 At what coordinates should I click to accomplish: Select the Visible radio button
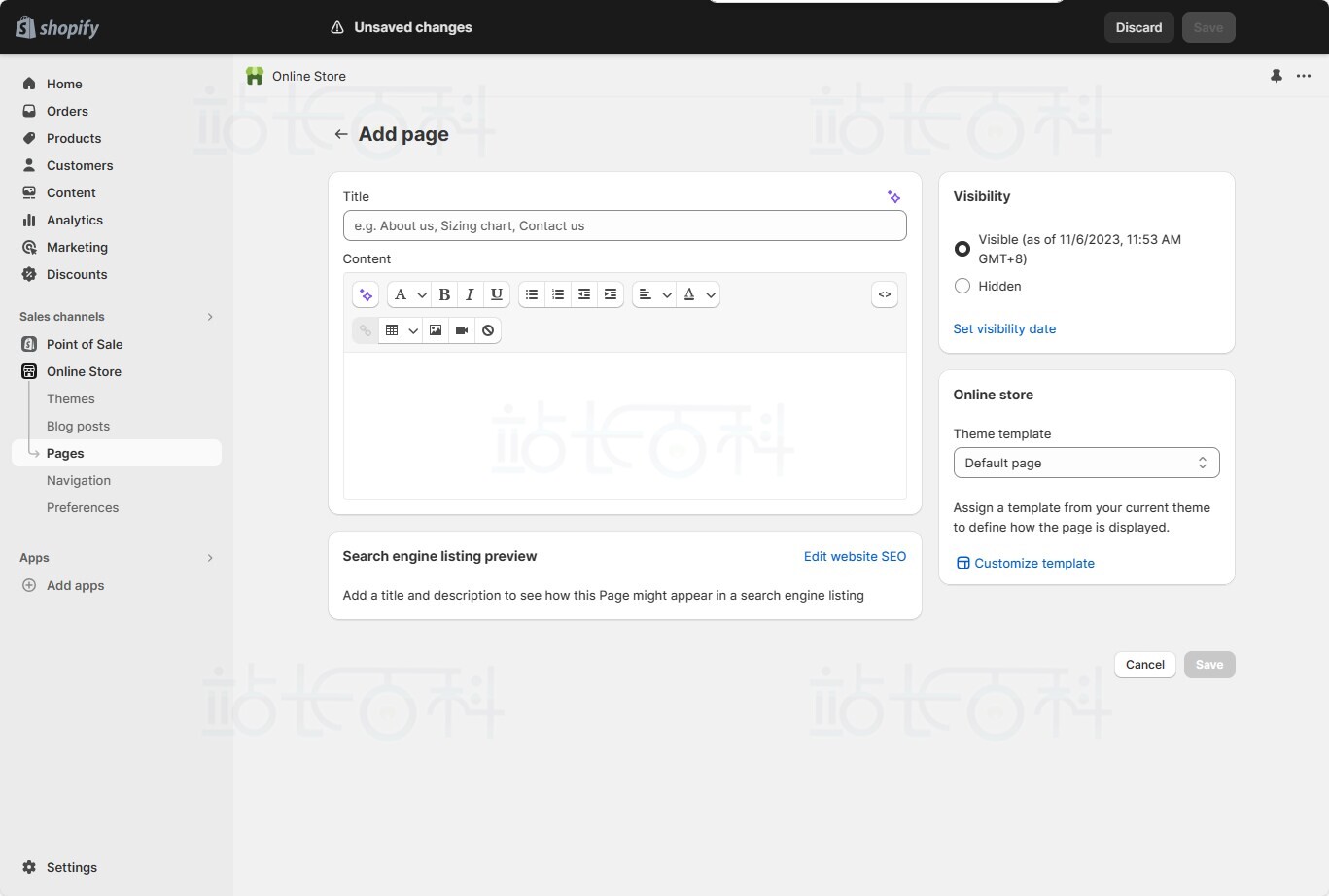click(x=962, y=249)
